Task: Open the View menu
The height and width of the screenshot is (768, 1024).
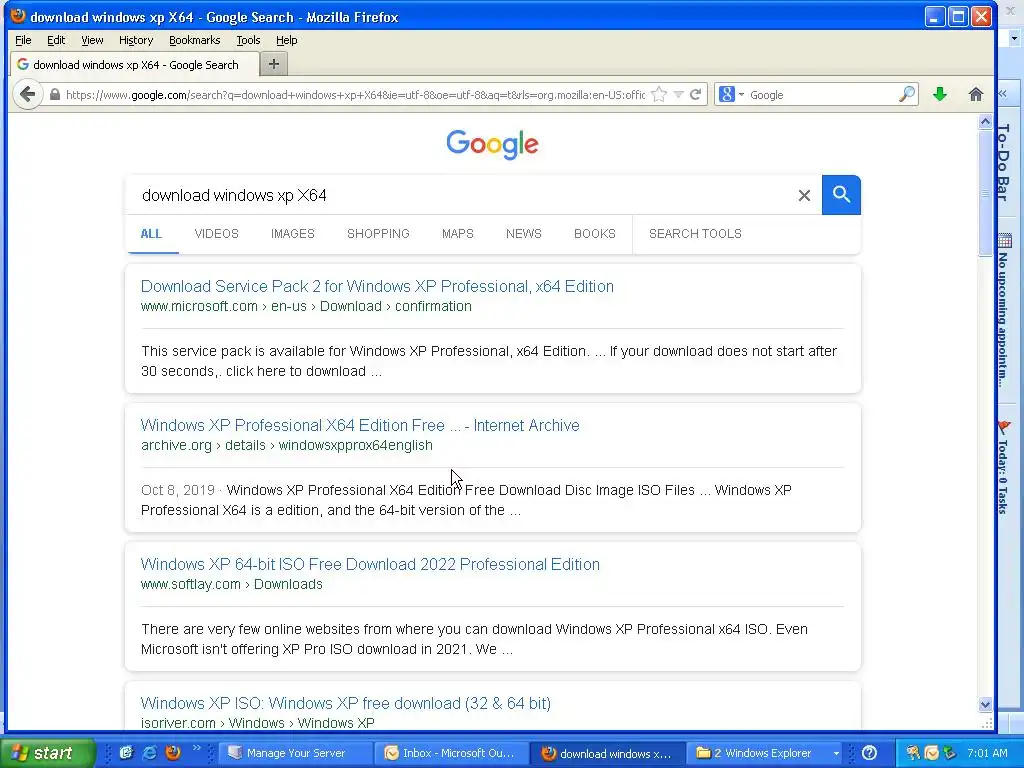Action: coord(92,40)
